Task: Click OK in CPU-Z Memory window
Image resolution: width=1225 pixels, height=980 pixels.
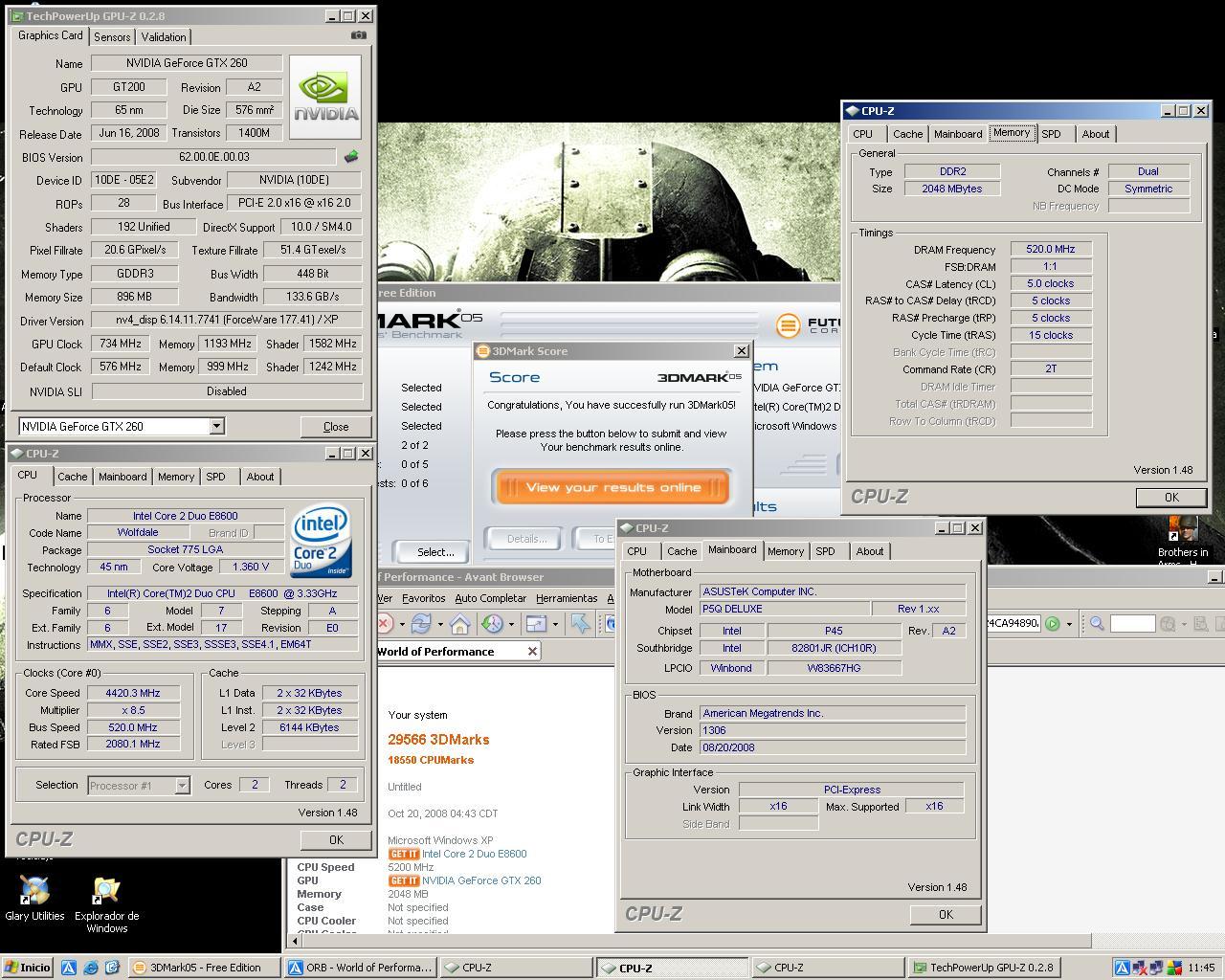Action: 1171,497
